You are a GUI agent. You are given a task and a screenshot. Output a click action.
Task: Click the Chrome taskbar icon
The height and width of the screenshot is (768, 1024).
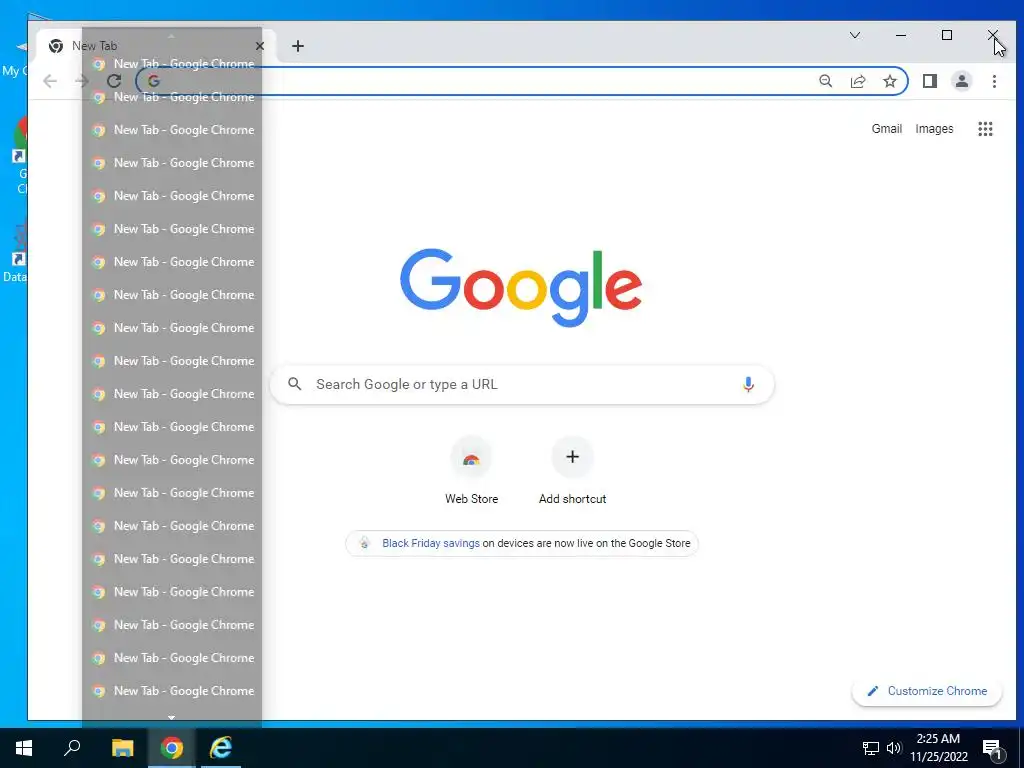(x=172, y=748)
